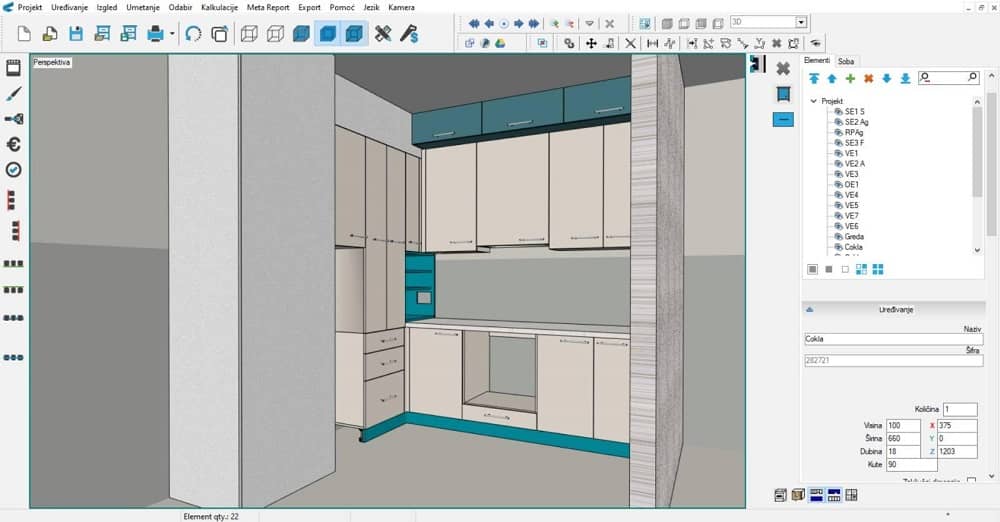The image size is (1000, 522).
Task: Open the 3D view dropdown
Action: [801, 22]
